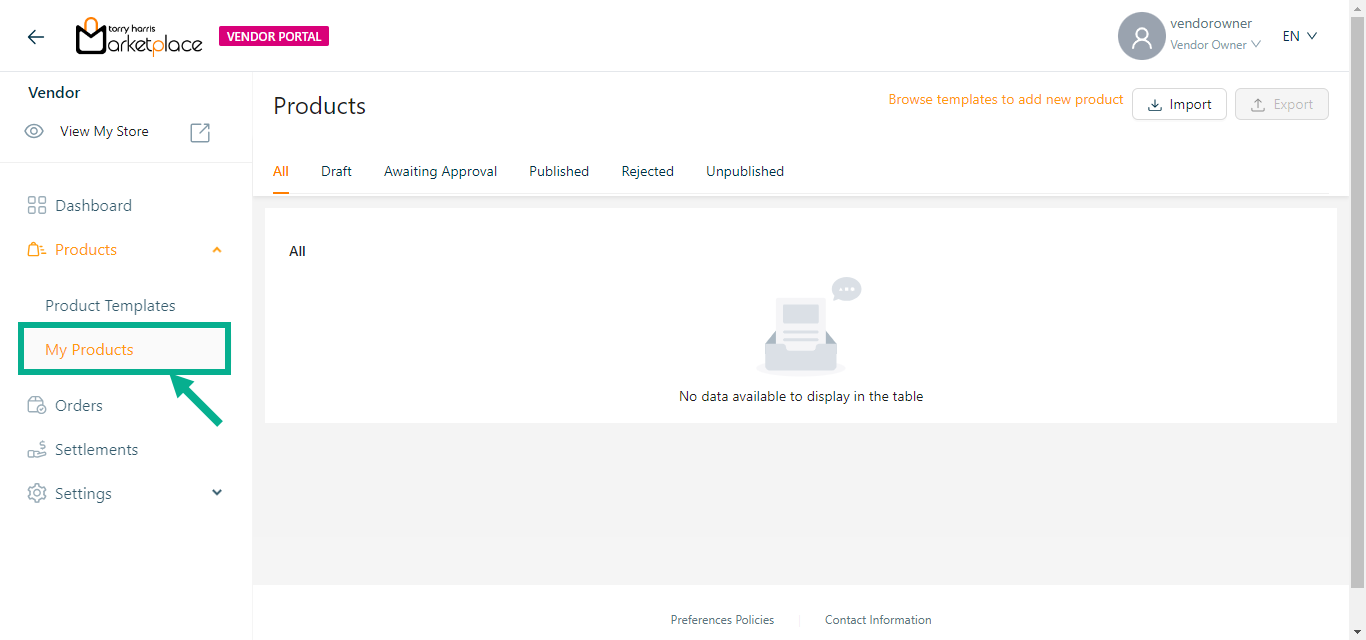Open the Vendor Owner account dropdown
Screen dimensions: 1366x640
pyautogui.click(x=1215, y=45)
